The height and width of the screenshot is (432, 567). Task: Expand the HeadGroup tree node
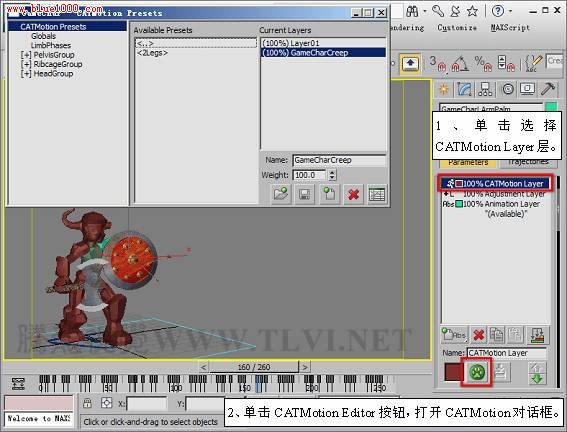(x=26, y=74)
